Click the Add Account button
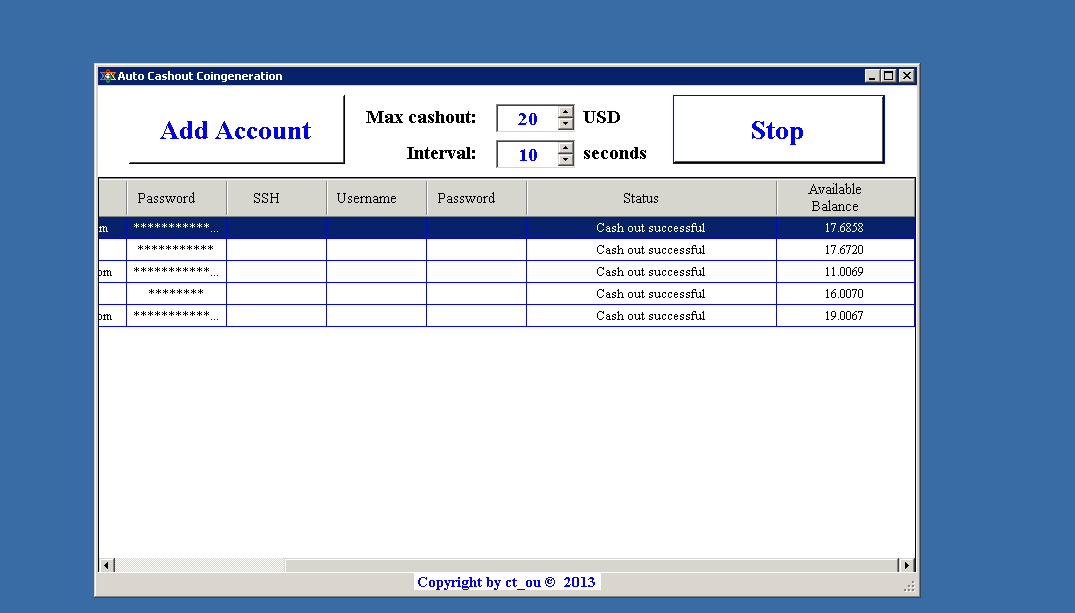 coord(237,130)
